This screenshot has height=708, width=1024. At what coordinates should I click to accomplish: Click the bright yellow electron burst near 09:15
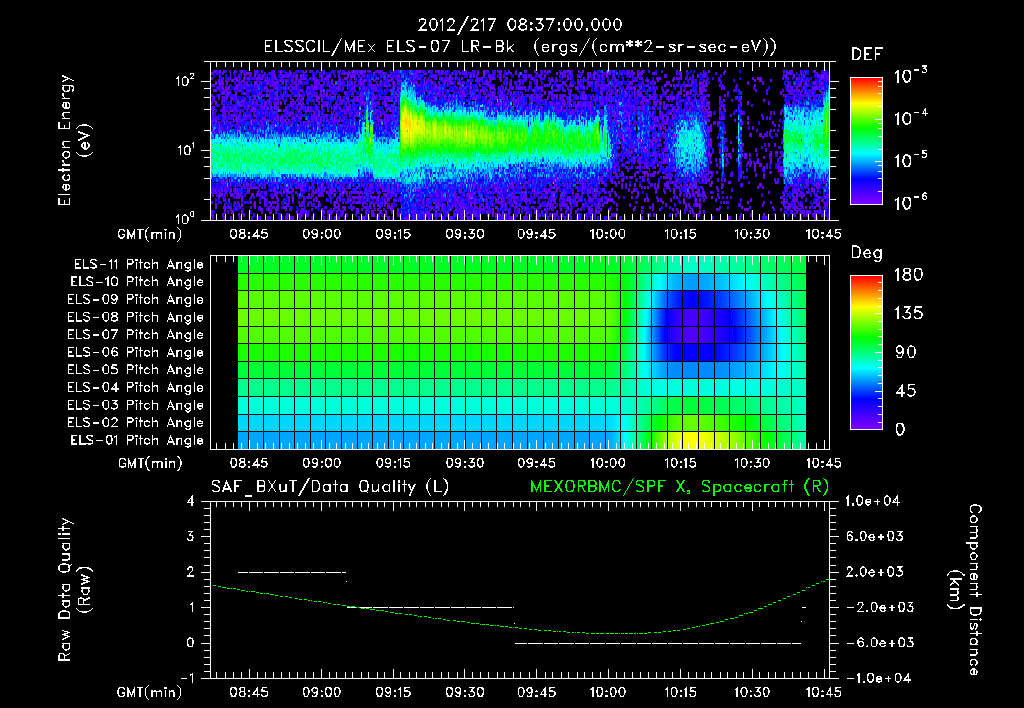click(409, 121)
